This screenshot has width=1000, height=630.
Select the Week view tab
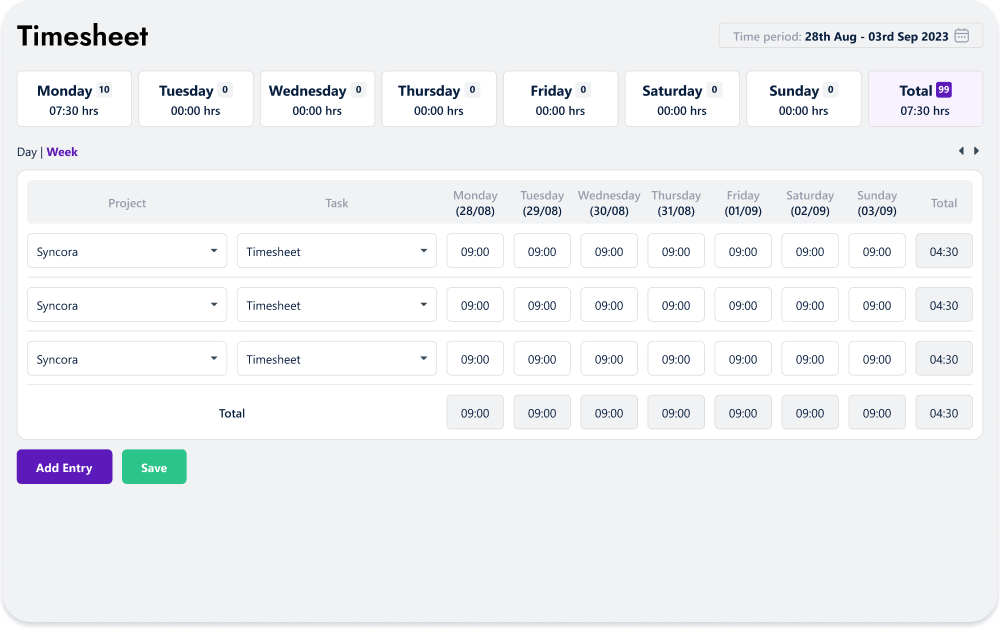[62, 152]
